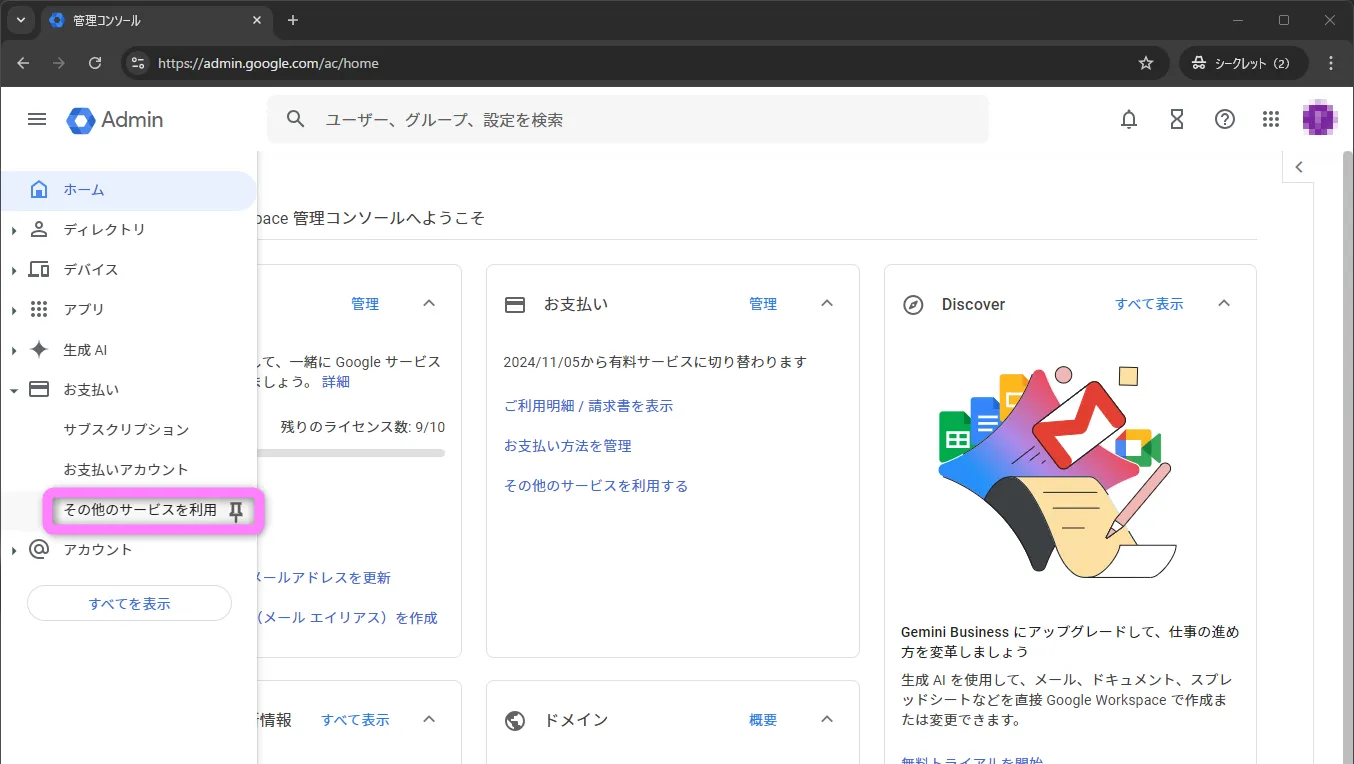
Task: Select the 管理コンソール browser tab
Action: pyautogui.click(x=156, y=20)
